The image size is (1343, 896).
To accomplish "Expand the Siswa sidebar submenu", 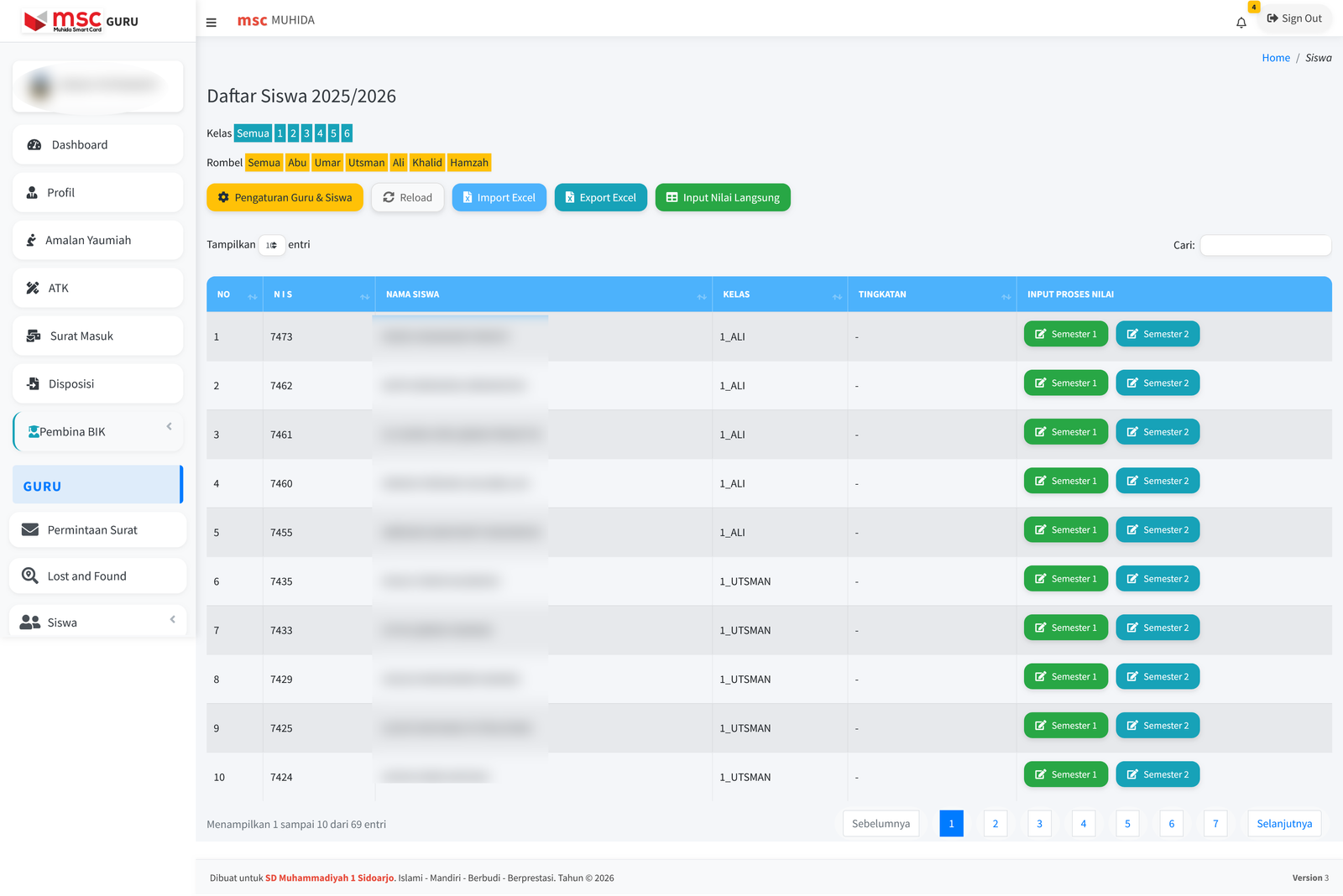I will point(97,623).
